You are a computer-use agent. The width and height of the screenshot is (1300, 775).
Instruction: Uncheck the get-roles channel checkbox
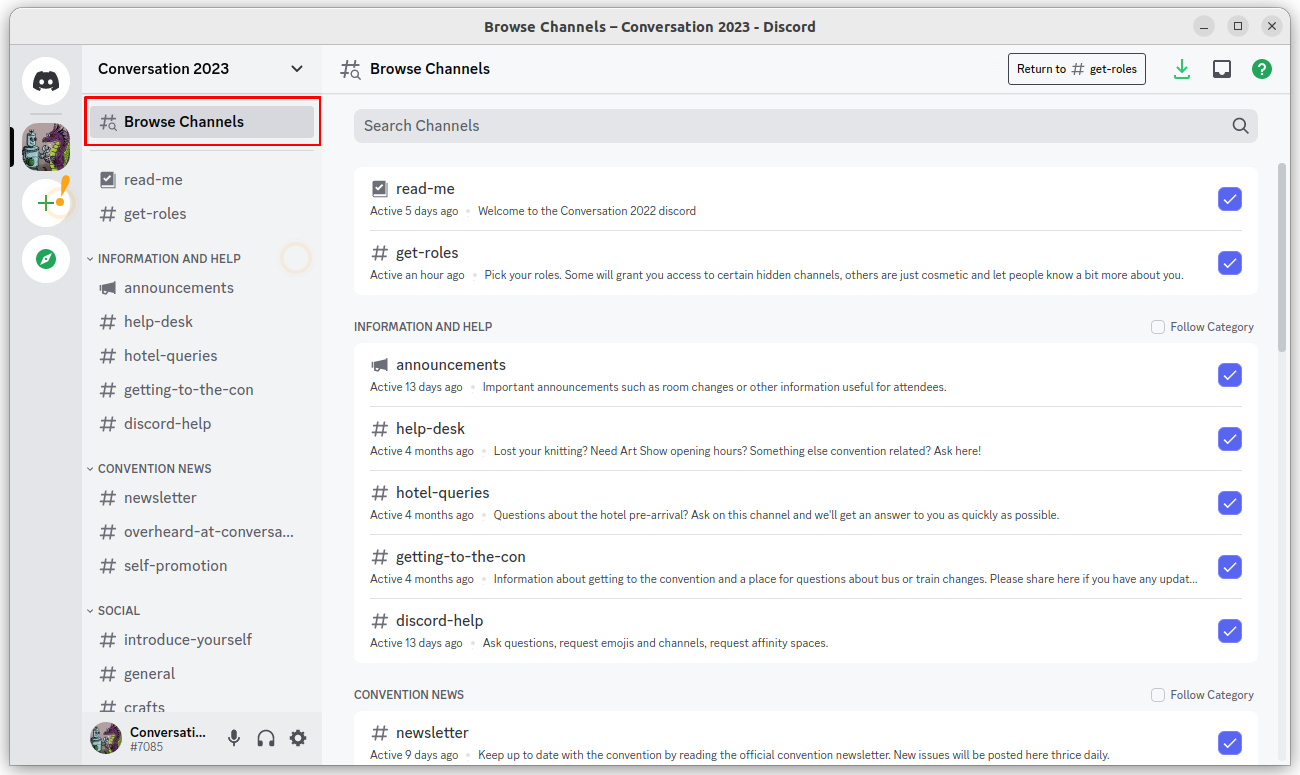tap(1230, 263)
